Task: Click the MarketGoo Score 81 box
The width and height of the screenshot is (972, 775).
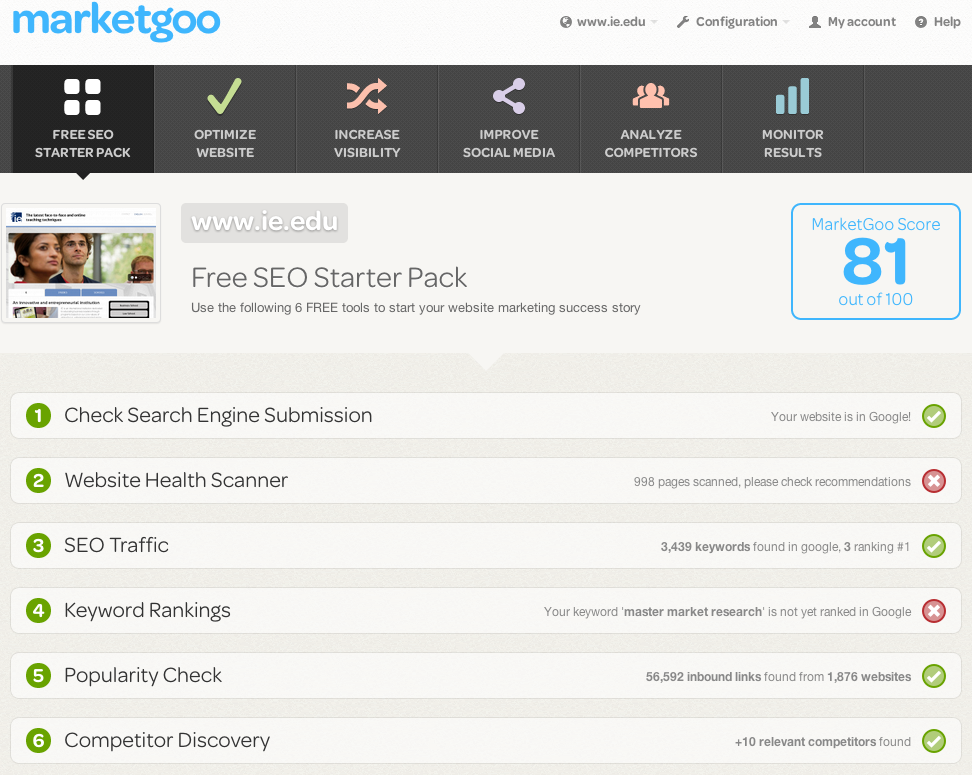Action: point(876,262)
